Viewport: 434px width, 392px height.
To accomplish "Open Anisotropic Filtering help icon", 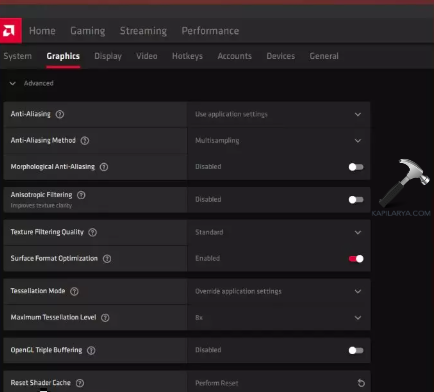I will (81, 195).
